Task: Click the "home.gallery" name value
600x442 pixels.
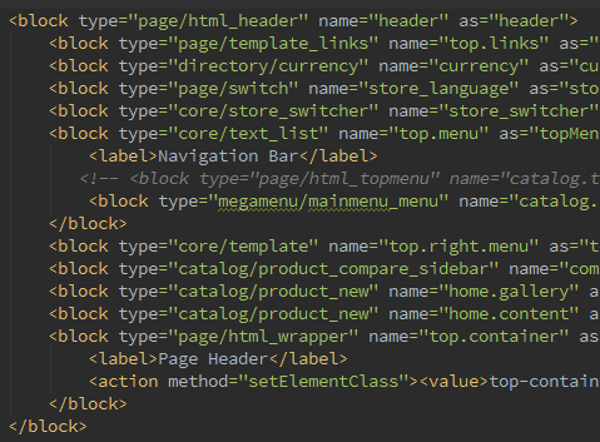Action: [x=509, y=292]
